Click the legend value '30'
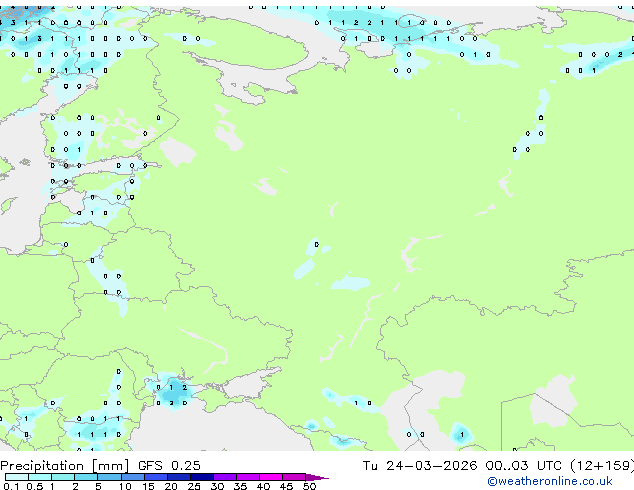 [x=217, y=486]
